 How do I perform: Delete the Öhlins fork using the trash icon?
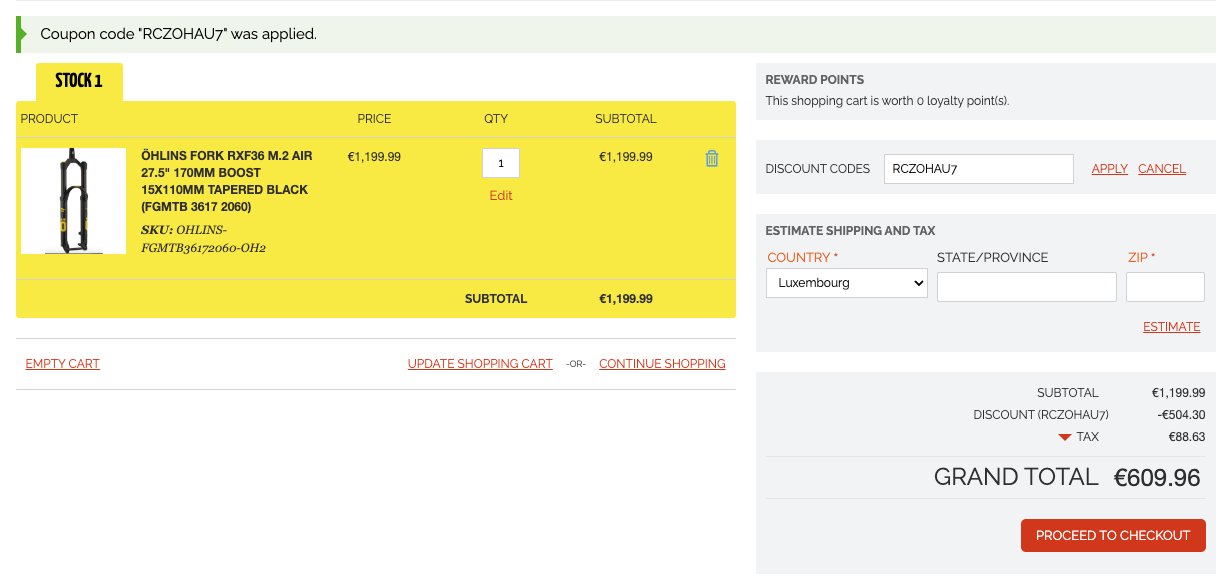click(x=712, y=158)
